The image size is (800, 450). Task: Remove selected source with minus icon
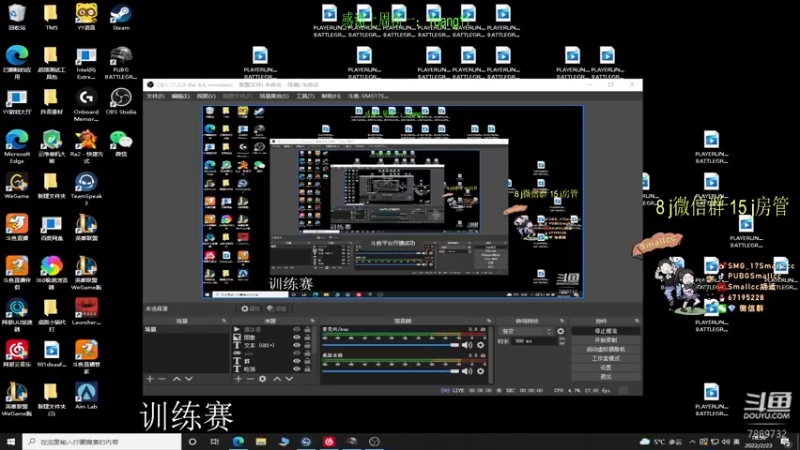point(250,379)
